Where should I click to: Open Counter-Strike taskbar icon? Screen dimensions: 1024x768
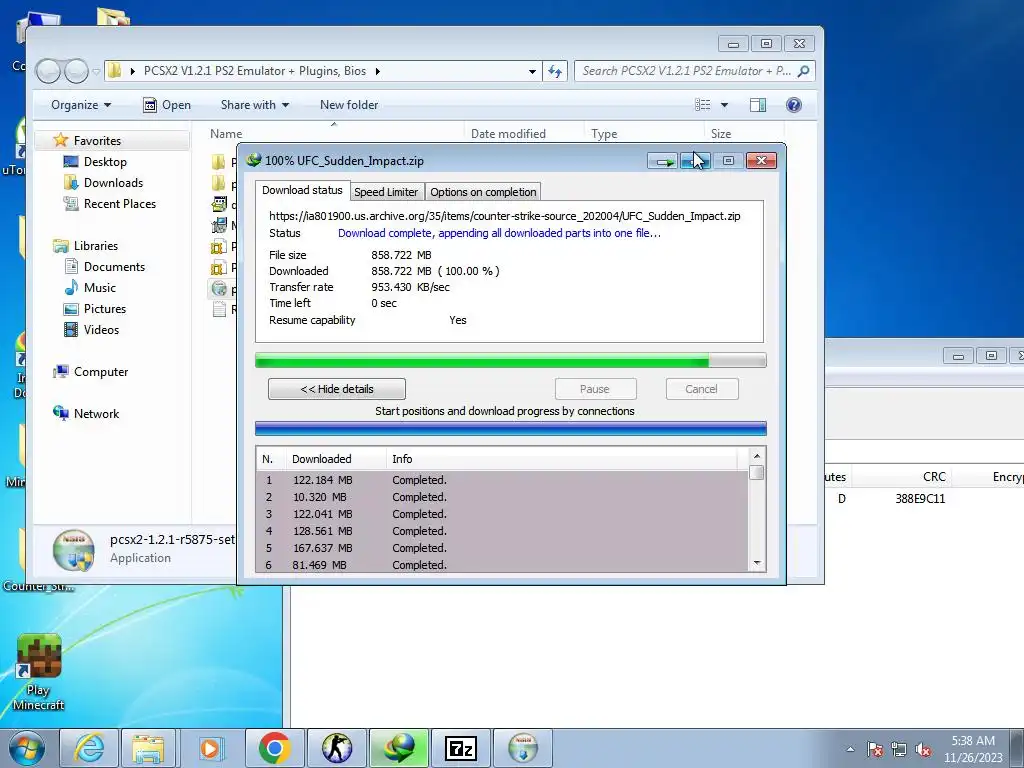click(x=337, y=748)
